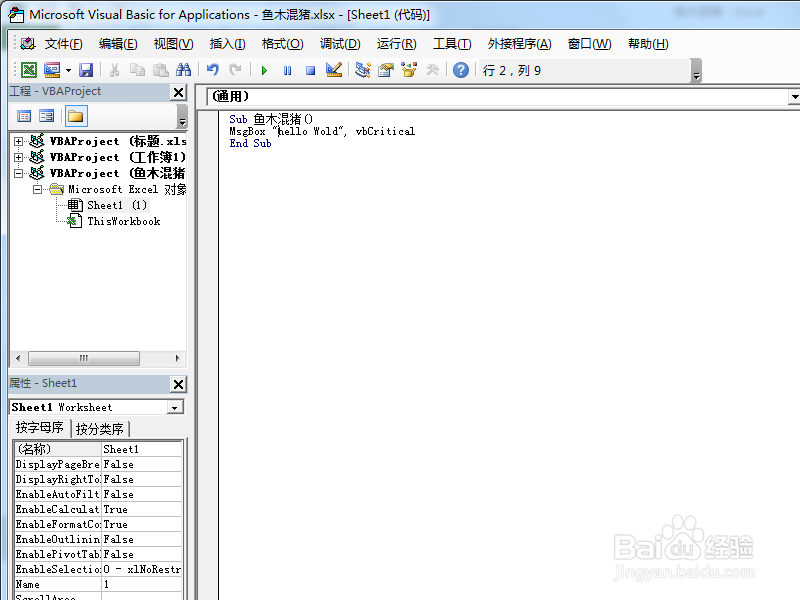The height and width of the screenshot is (600, 800).
Task: Open the 文件(F) menu
Action: [63, 44]
